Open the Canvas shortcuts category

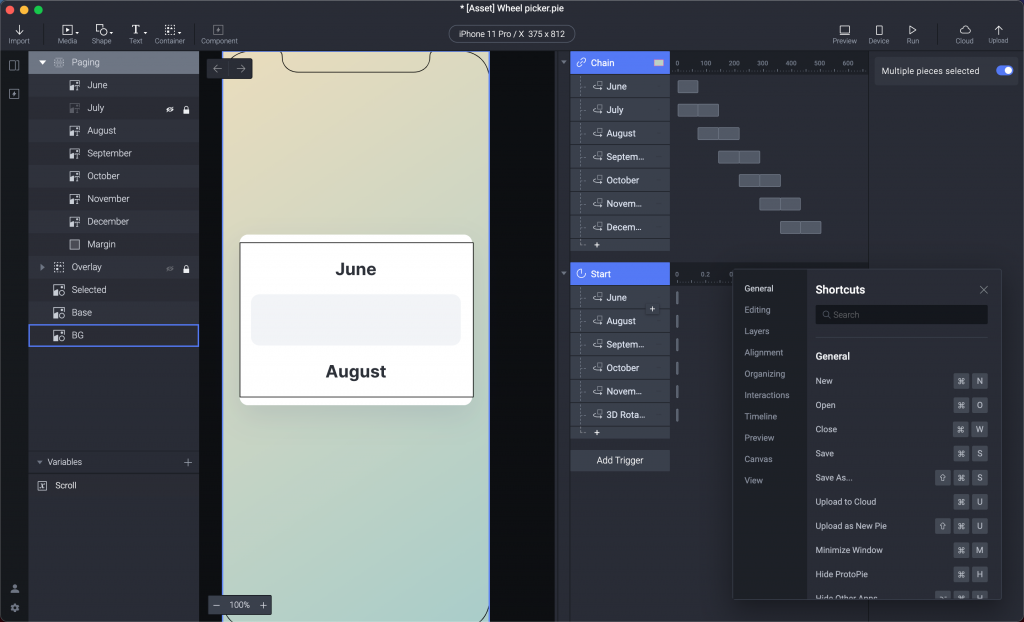(758, 459)
